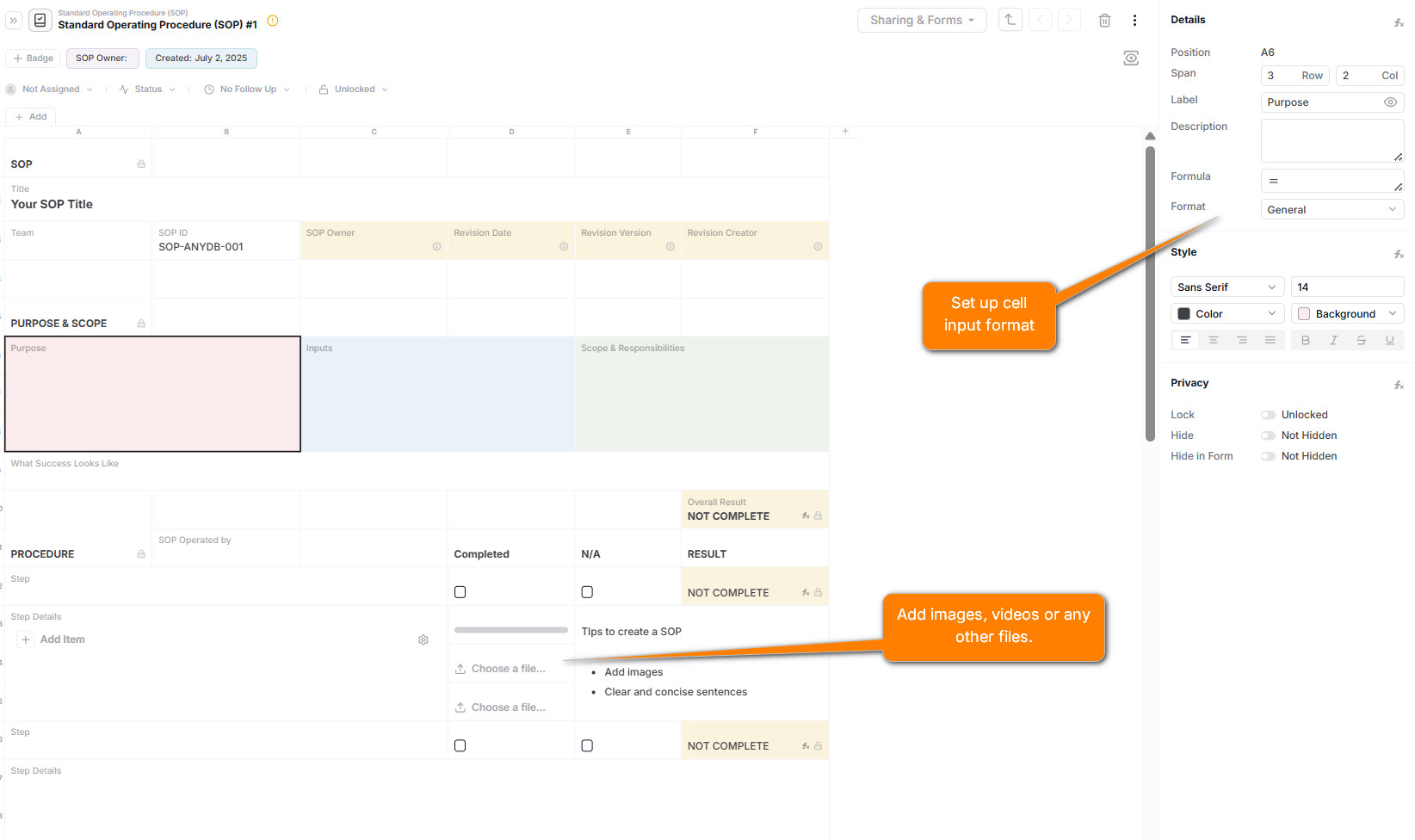Click lock icon in PURPOSE & SCOPE cell
The height and width of the screenshot is (840, 1415).
point(141,324)
